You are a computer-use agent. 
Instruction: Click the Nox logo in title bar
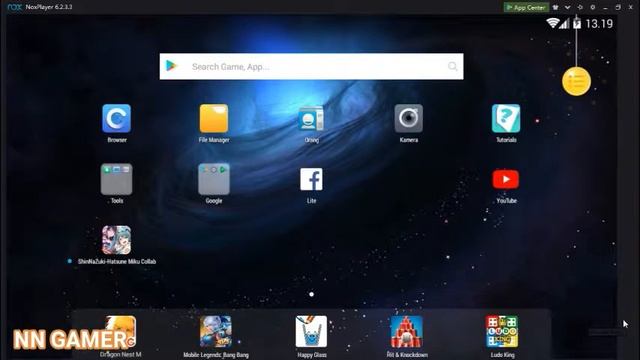[14, 7]
